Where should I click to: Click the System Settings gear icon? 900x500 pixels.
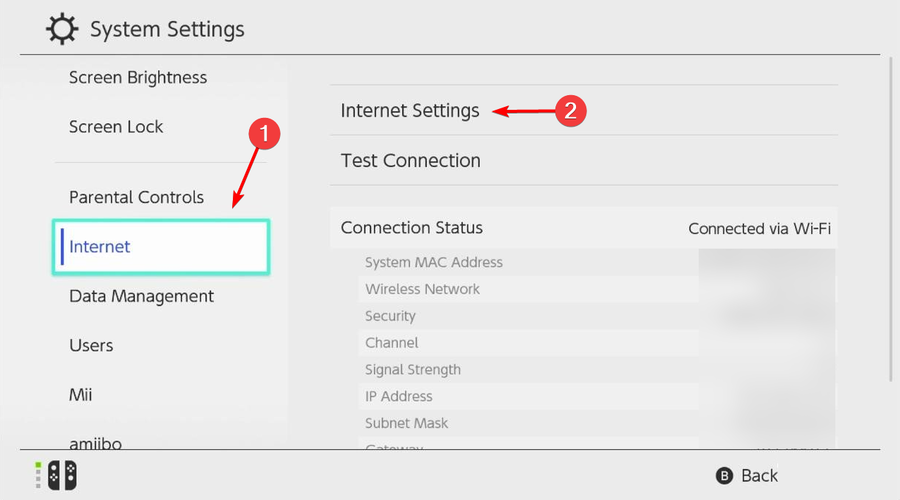click(x=63, y=29)
